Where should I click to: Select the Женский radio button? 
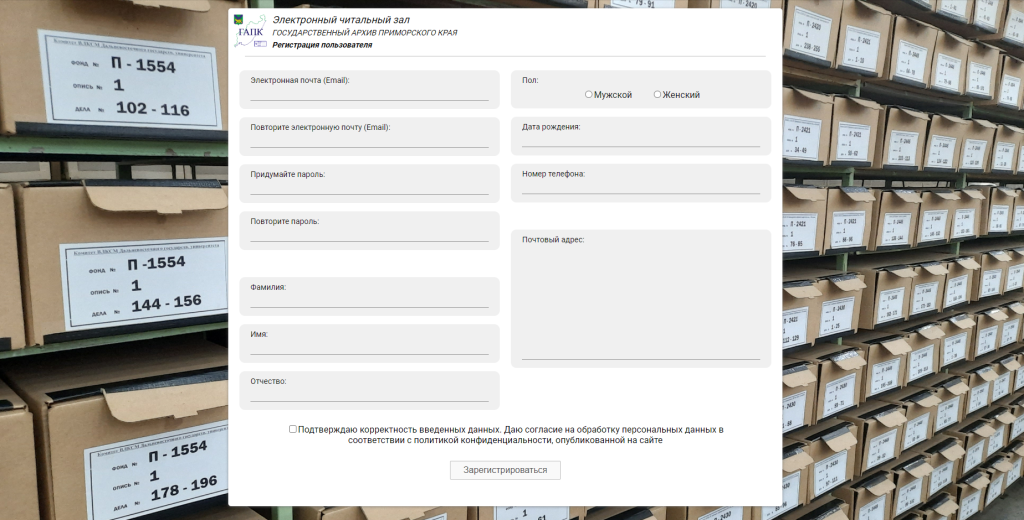pyautogui.click(x=657, y=95)
